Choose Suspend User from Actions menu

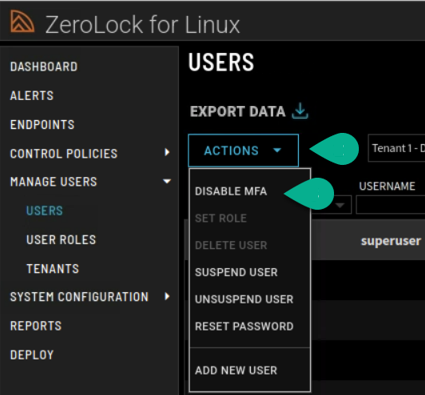(236, 272)
